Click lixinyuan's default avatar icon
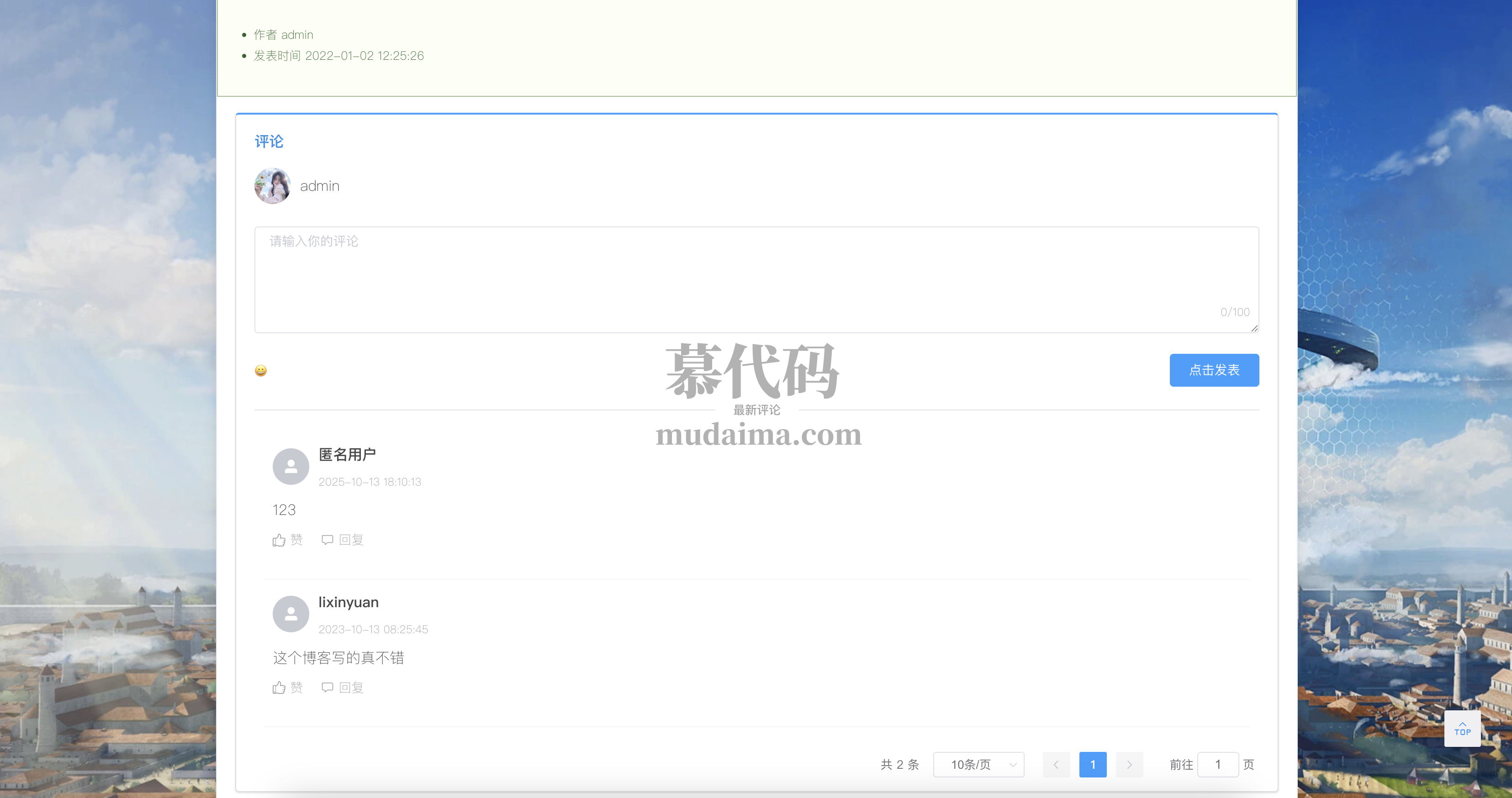Screen dimensions: 1512x798 pyautogui.click(x=291, y=614)
